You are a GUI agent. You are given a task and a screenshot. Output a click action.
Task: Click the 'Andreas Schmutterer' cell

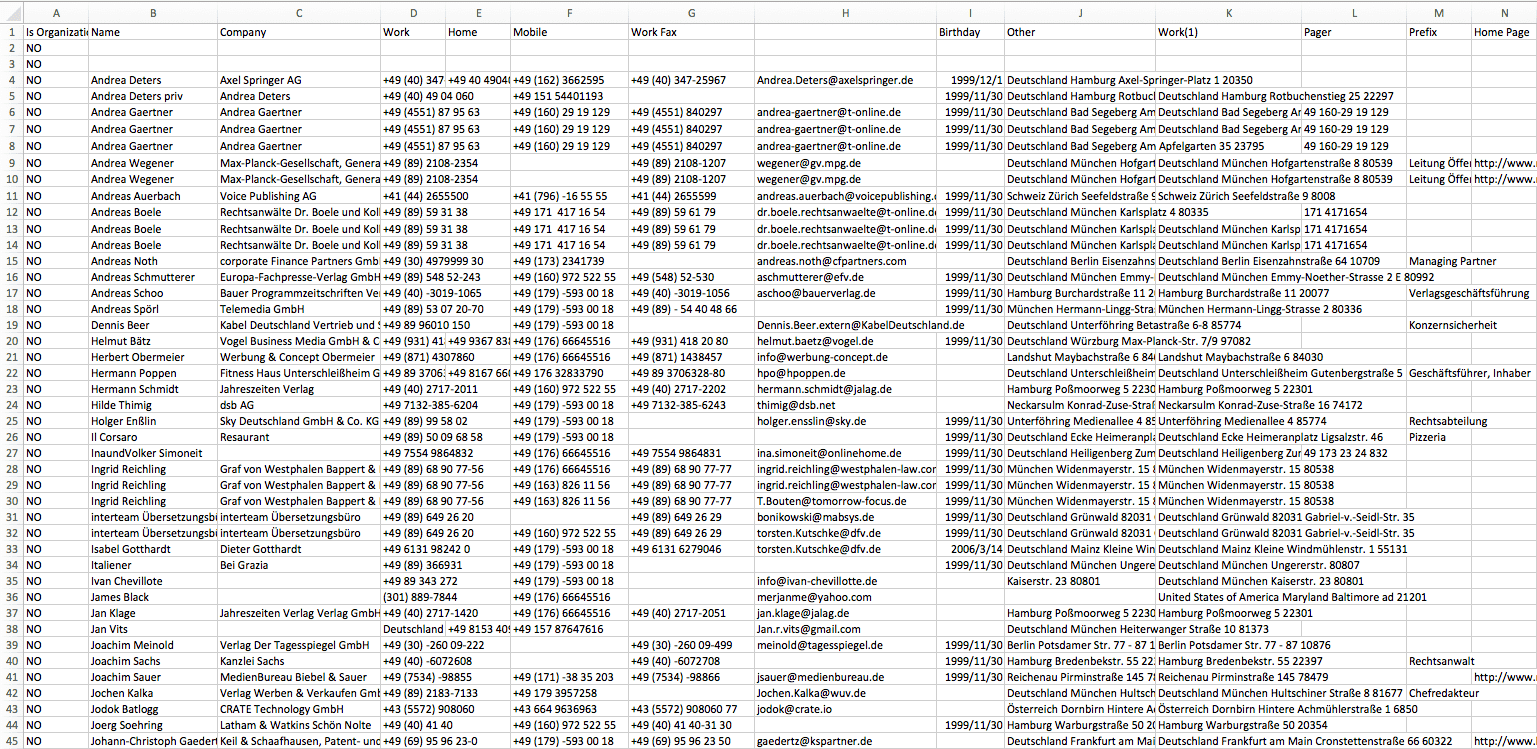[x=153, y=277]
